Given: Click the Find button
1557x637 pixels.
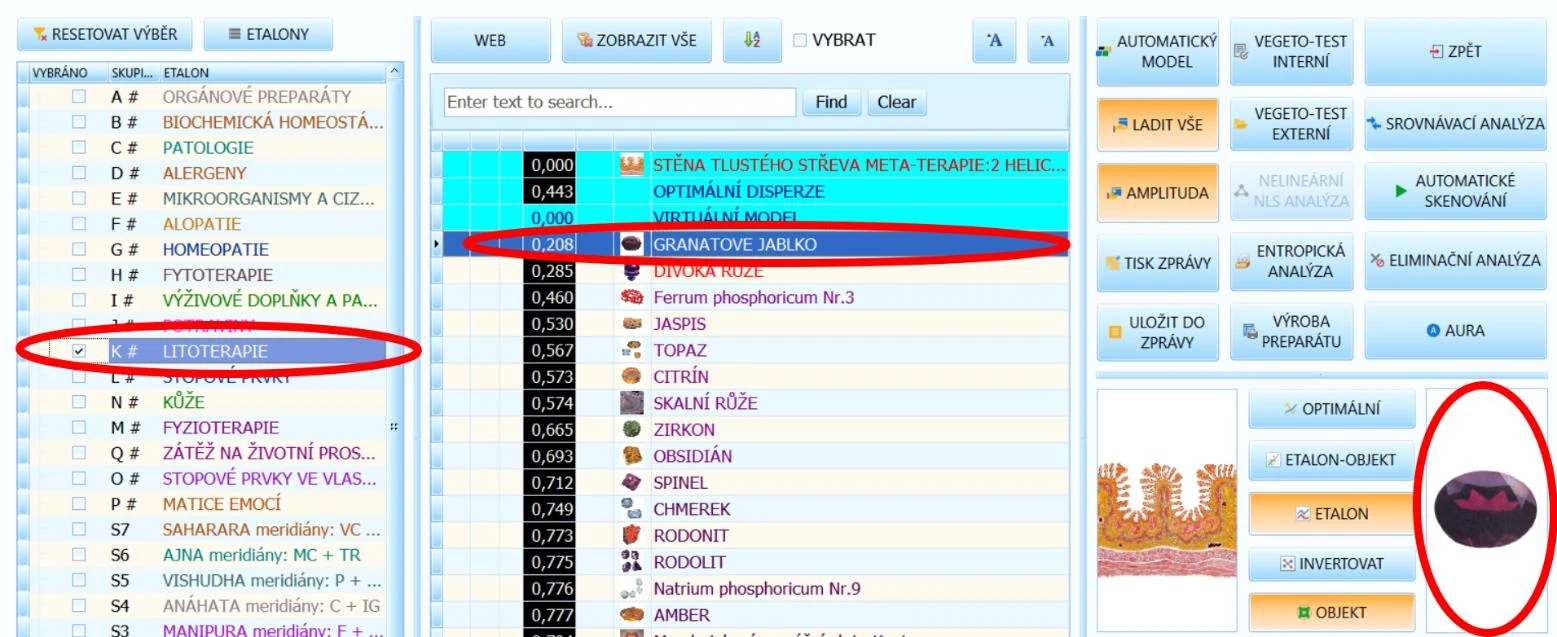Looking at the screenshot, I should click(x=831, y=102).
